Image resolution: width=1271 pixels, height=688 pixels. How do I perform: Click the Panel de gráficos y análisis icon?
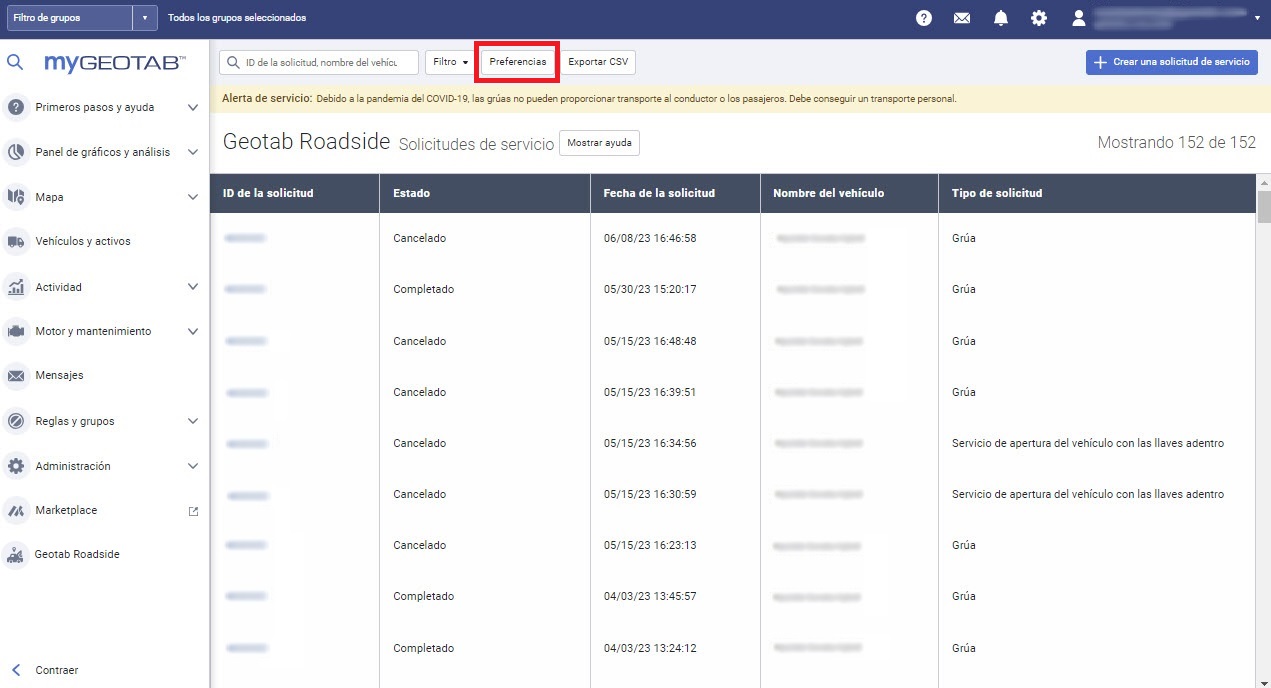16,152
